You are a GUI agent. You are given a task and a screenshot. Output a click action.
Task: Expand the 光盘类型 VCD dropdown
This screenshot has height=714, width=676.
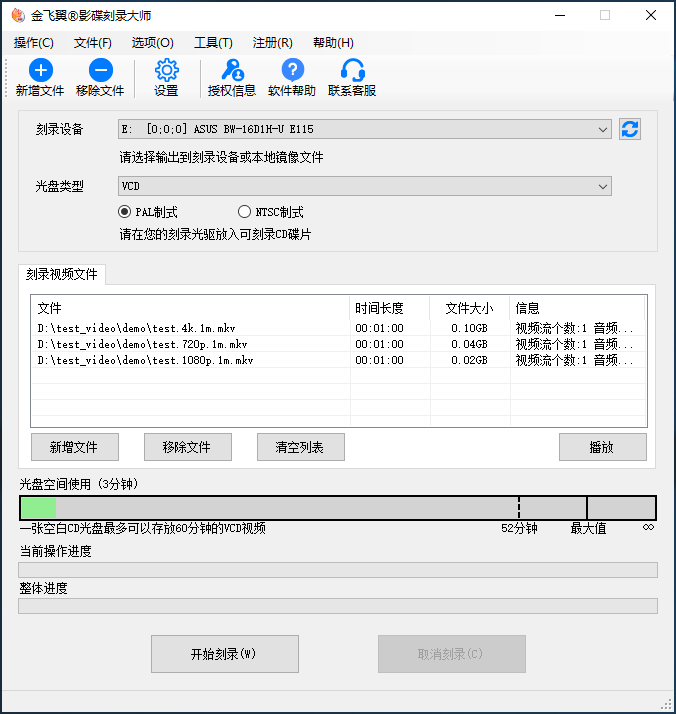[602, 186]
